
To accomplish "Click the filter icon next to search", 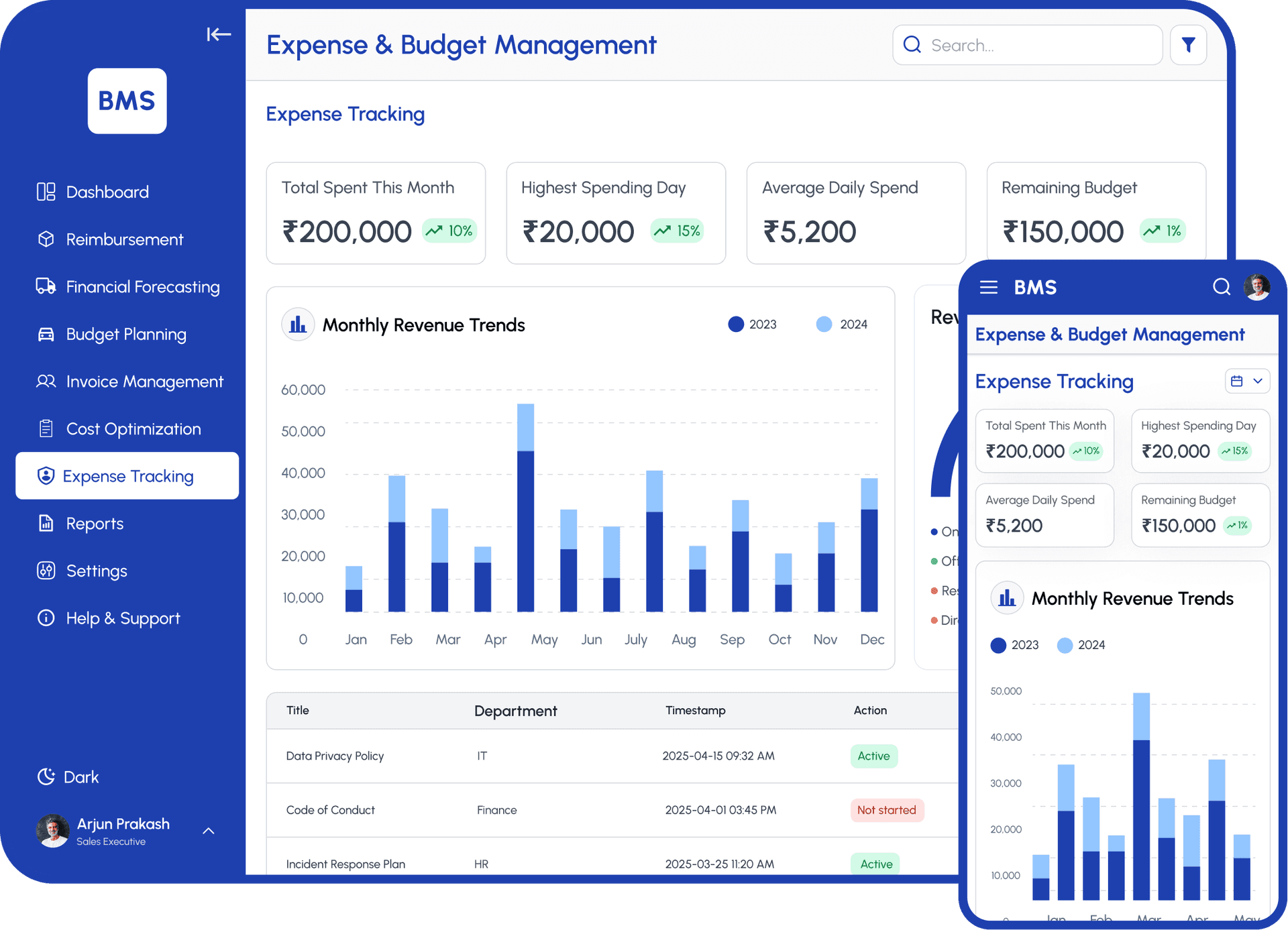I will point(1188,44).
